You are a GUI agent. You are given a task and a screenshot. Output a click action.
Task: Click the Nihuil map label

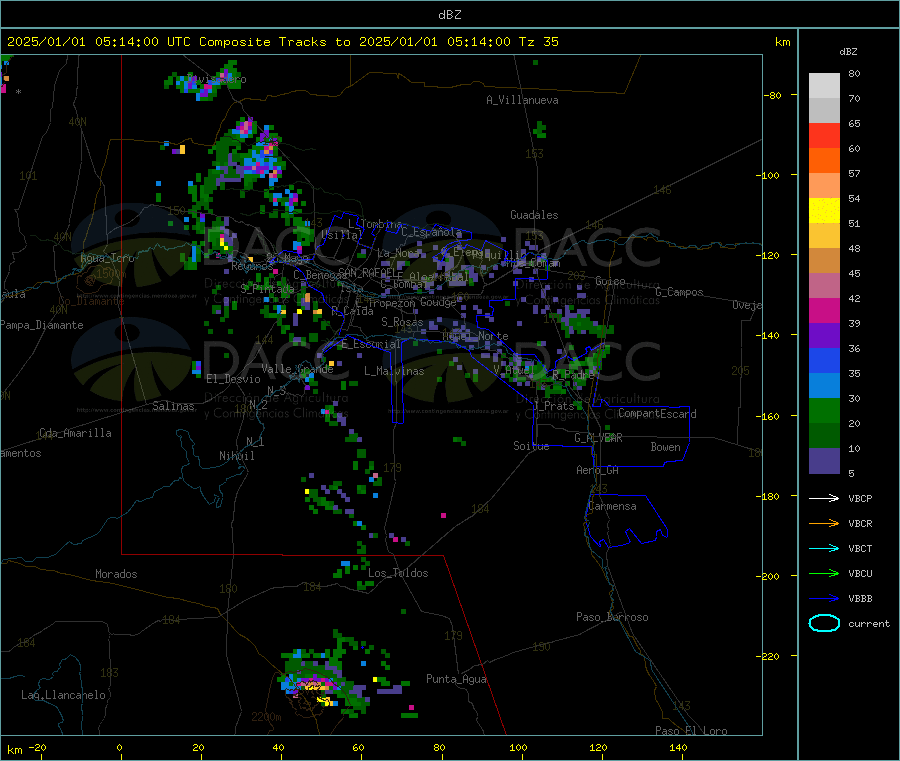[x=236, y=456]
